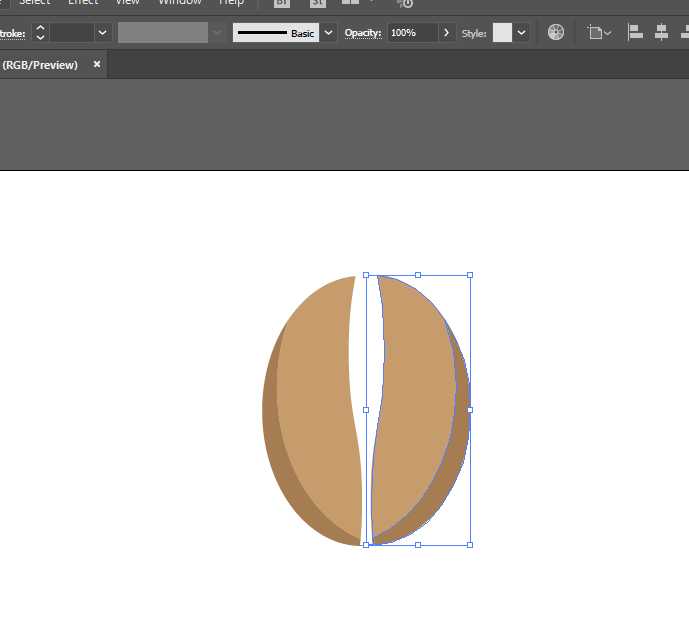Screen dimensions: 689x622
Task: Open the Help menu
Action: click(x=231, y=3)
